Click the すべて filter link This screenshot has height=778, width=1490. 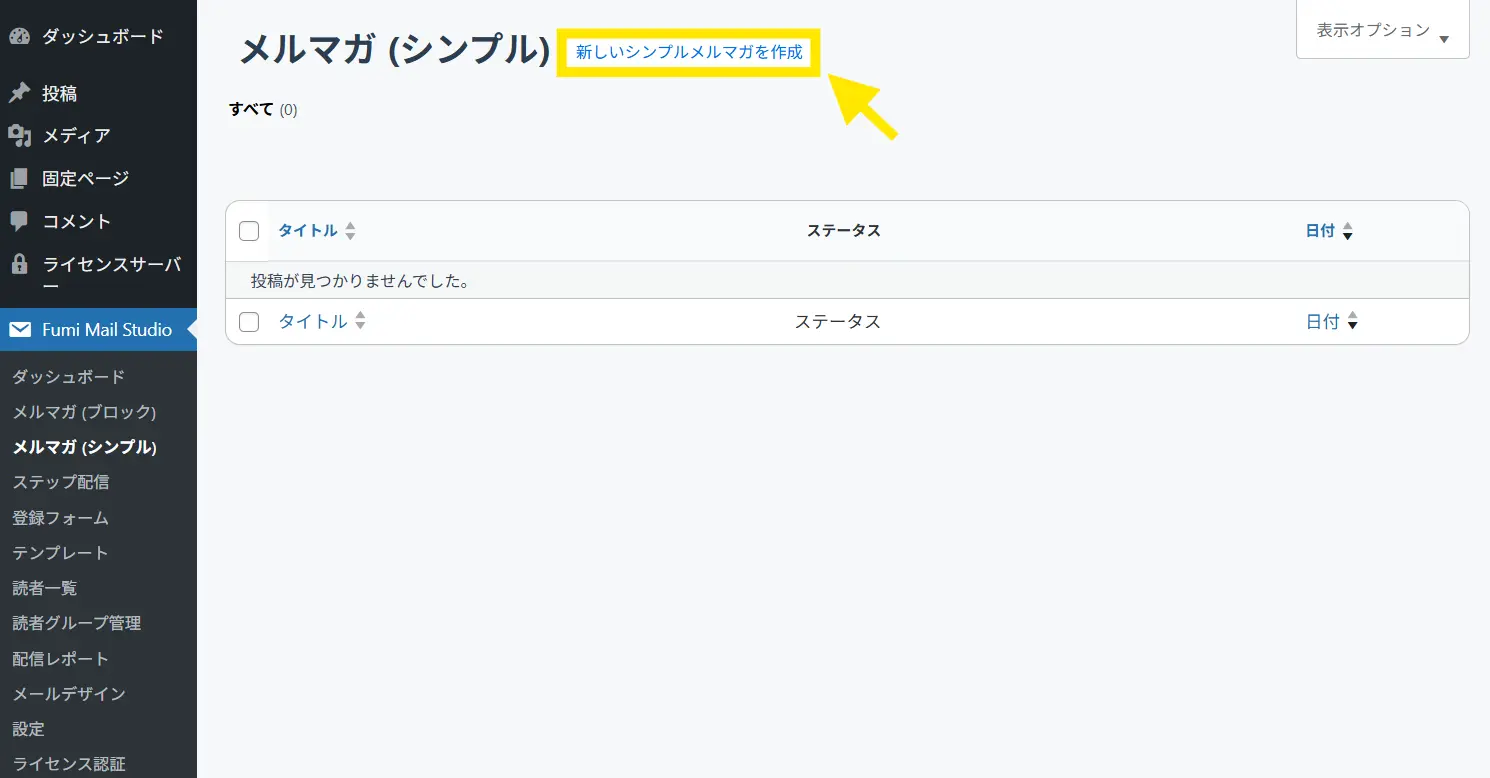251,109
